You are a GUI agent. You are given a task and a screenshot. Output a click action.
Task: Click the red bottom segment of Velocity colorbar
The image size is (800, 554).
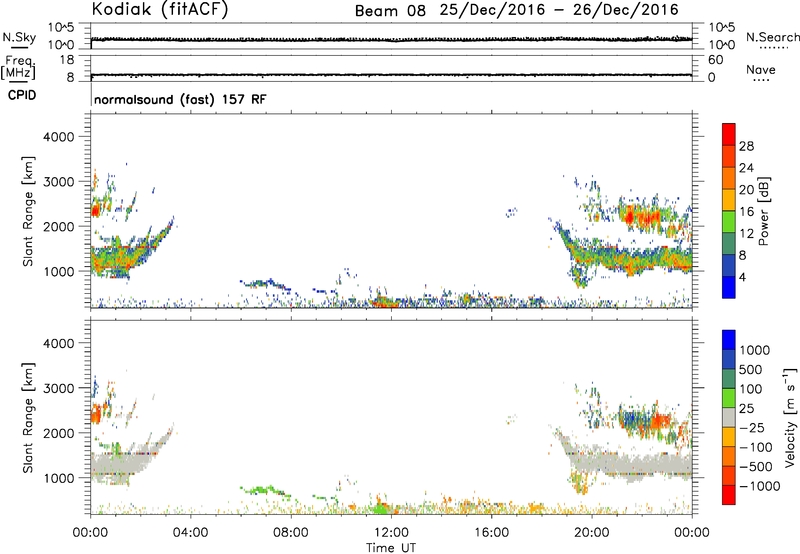[x=729, y=494]
